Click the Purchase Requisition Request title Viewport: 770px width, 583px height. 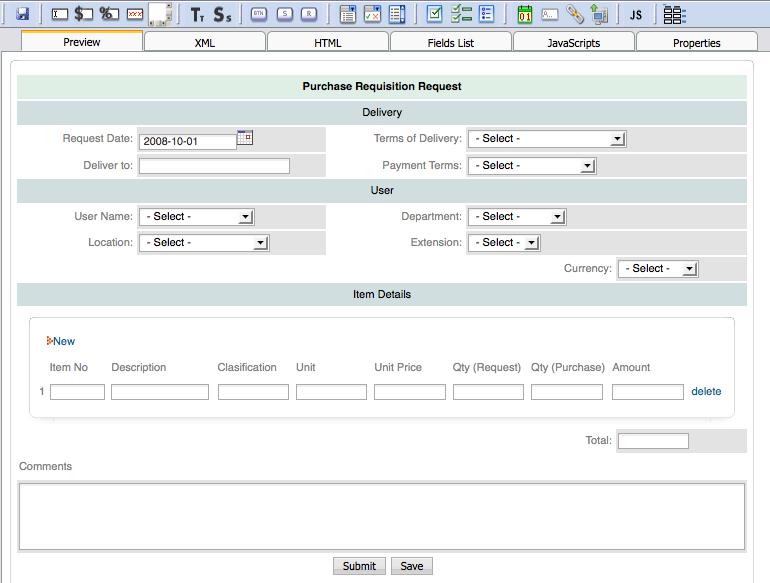pyautogui.click(x=382, y=86)
